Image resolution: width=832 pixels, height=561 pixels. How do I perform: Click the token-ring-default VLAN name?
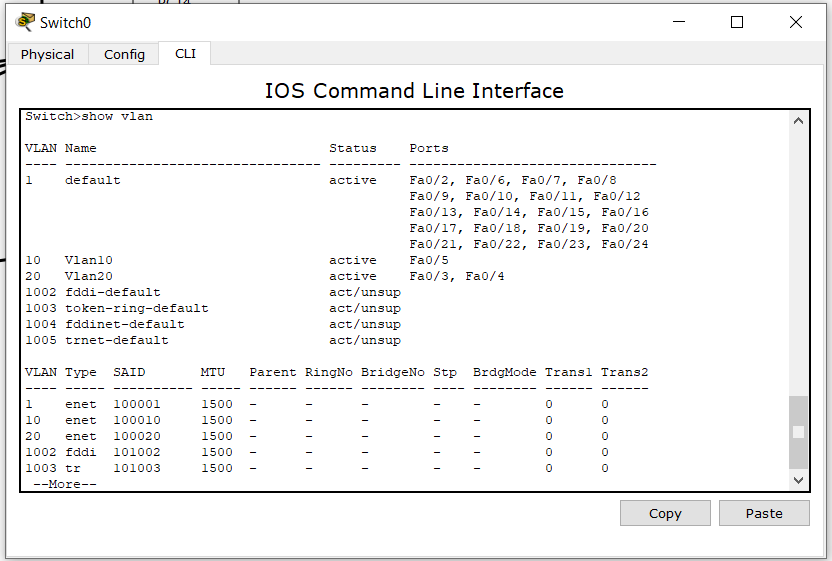pos(137,308)
